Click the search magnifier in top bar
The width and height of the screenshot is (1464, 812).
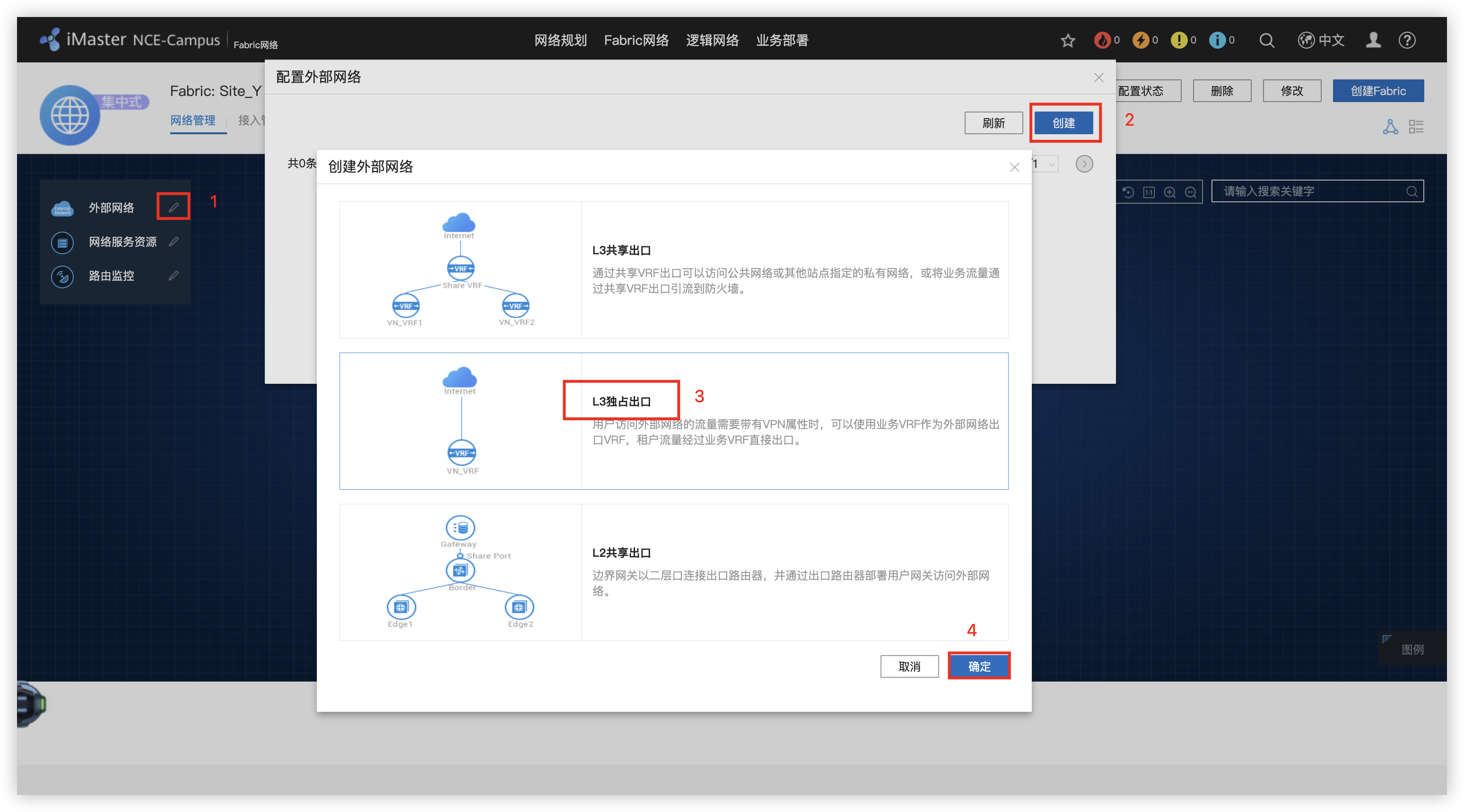(x=1266, y=40)
